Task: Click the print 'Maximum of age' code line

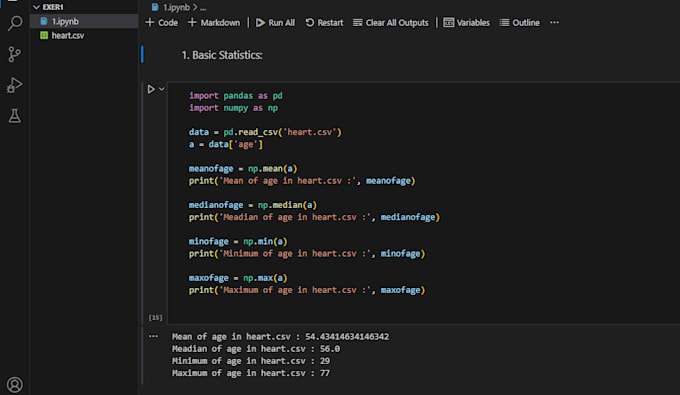Action: tap(307, 290)
